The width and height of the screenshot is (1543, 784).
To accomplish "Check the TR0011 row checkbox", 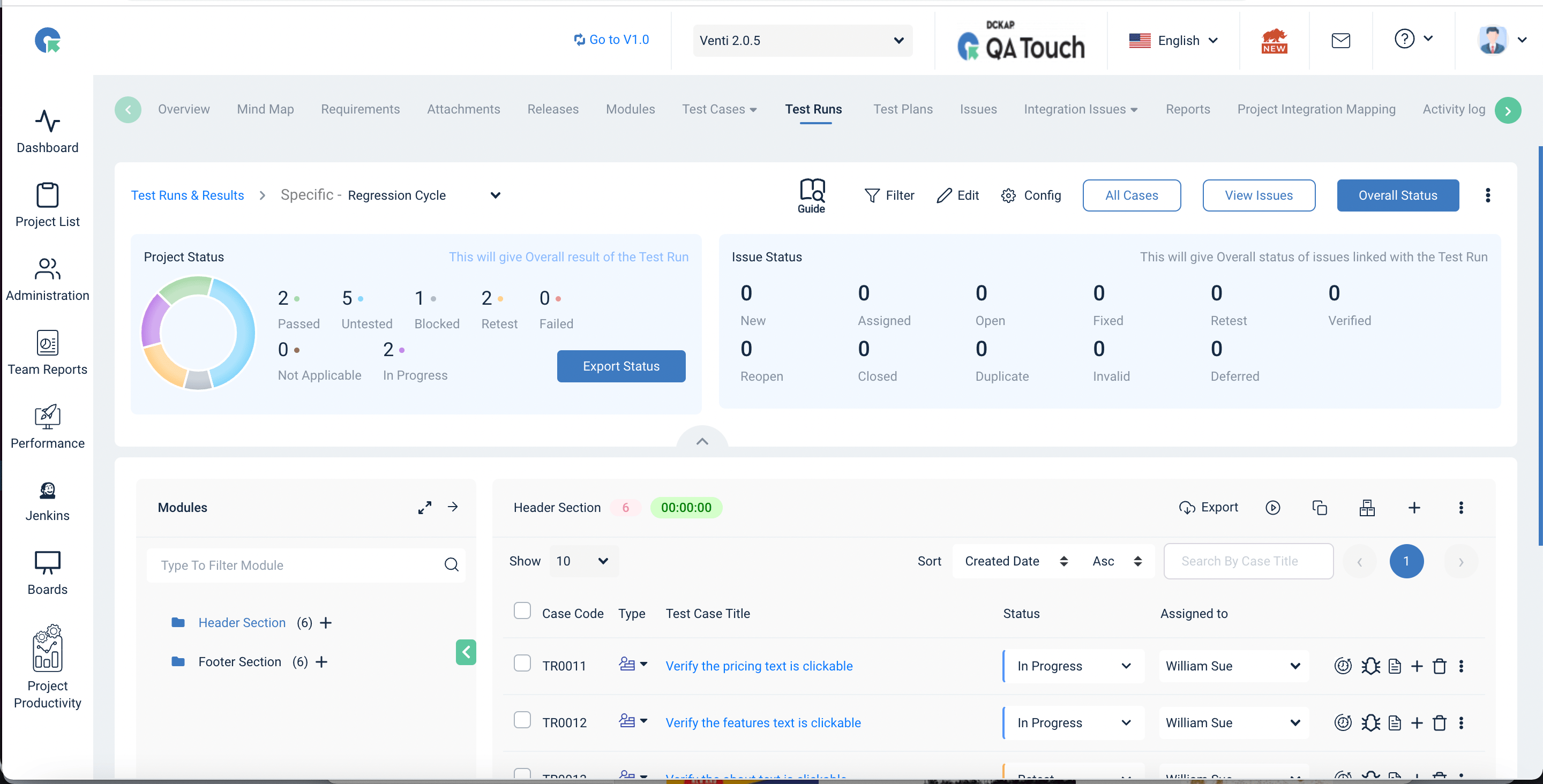I will [x=522, y=663].
